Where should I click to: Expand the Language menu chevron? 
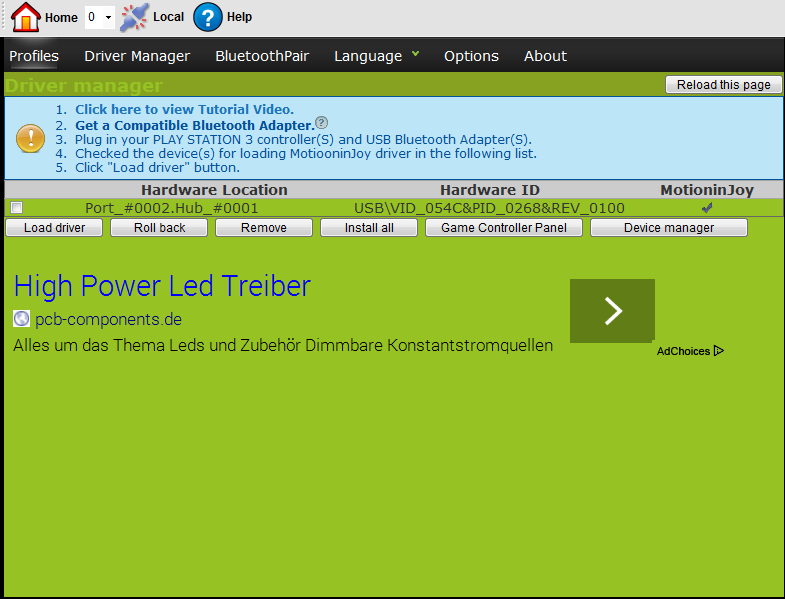coord(415,53)
